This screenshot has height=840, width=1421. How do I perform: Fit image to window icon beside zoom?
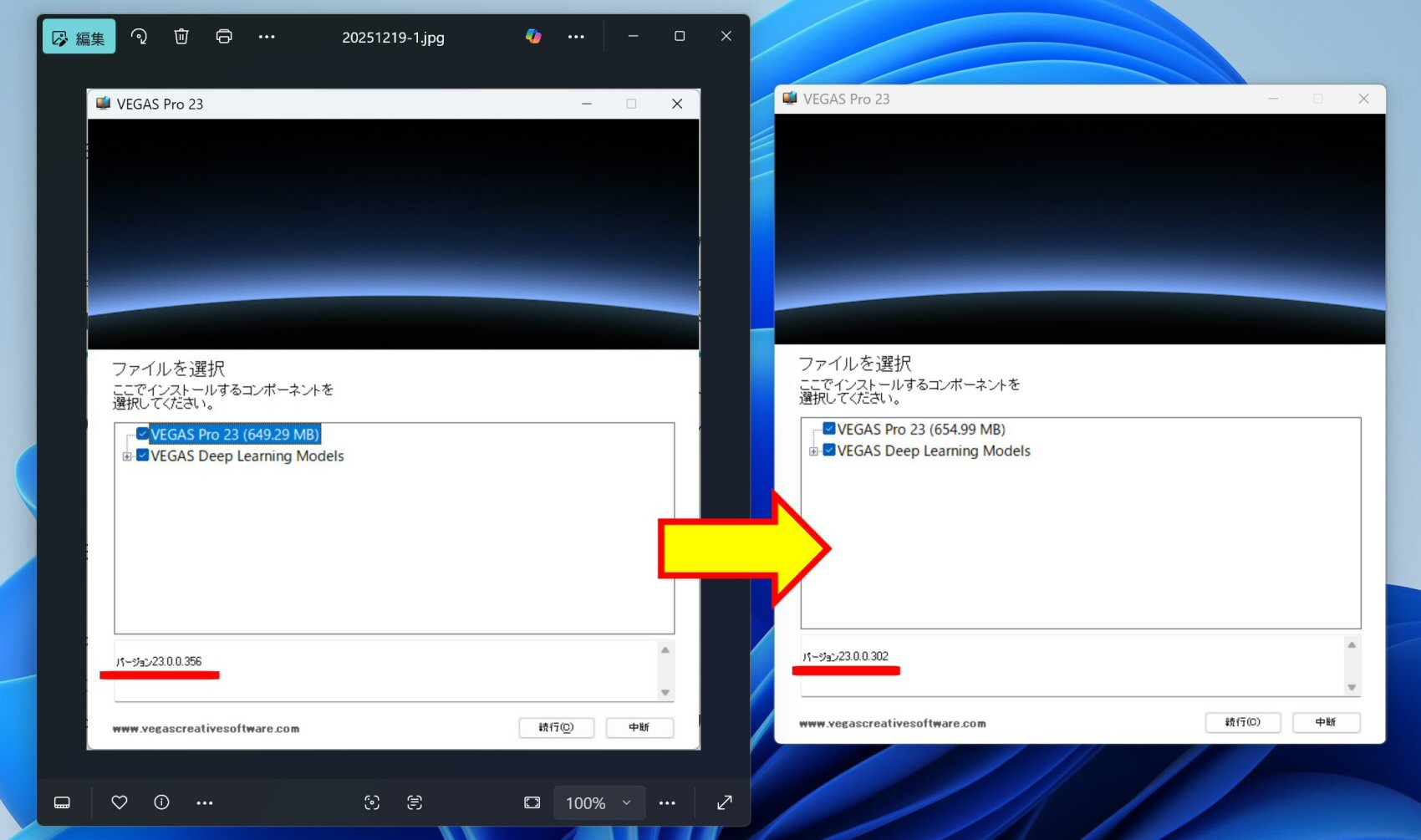(532, 802)
